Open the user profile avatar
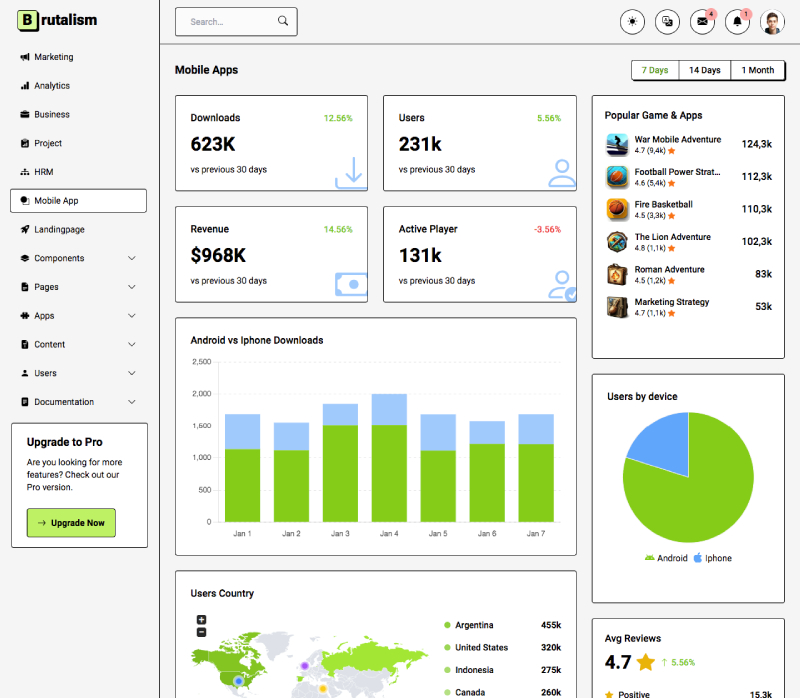Viewport: 800px width, 698px height. coord(772,22)
